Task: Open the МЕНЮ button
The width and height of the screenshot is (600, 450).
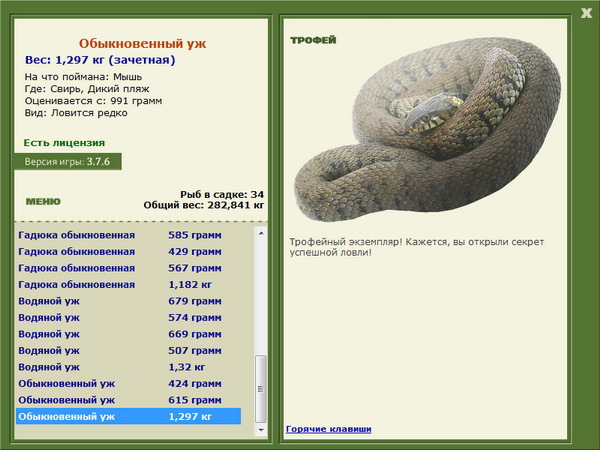Action: tap(43, 202)
